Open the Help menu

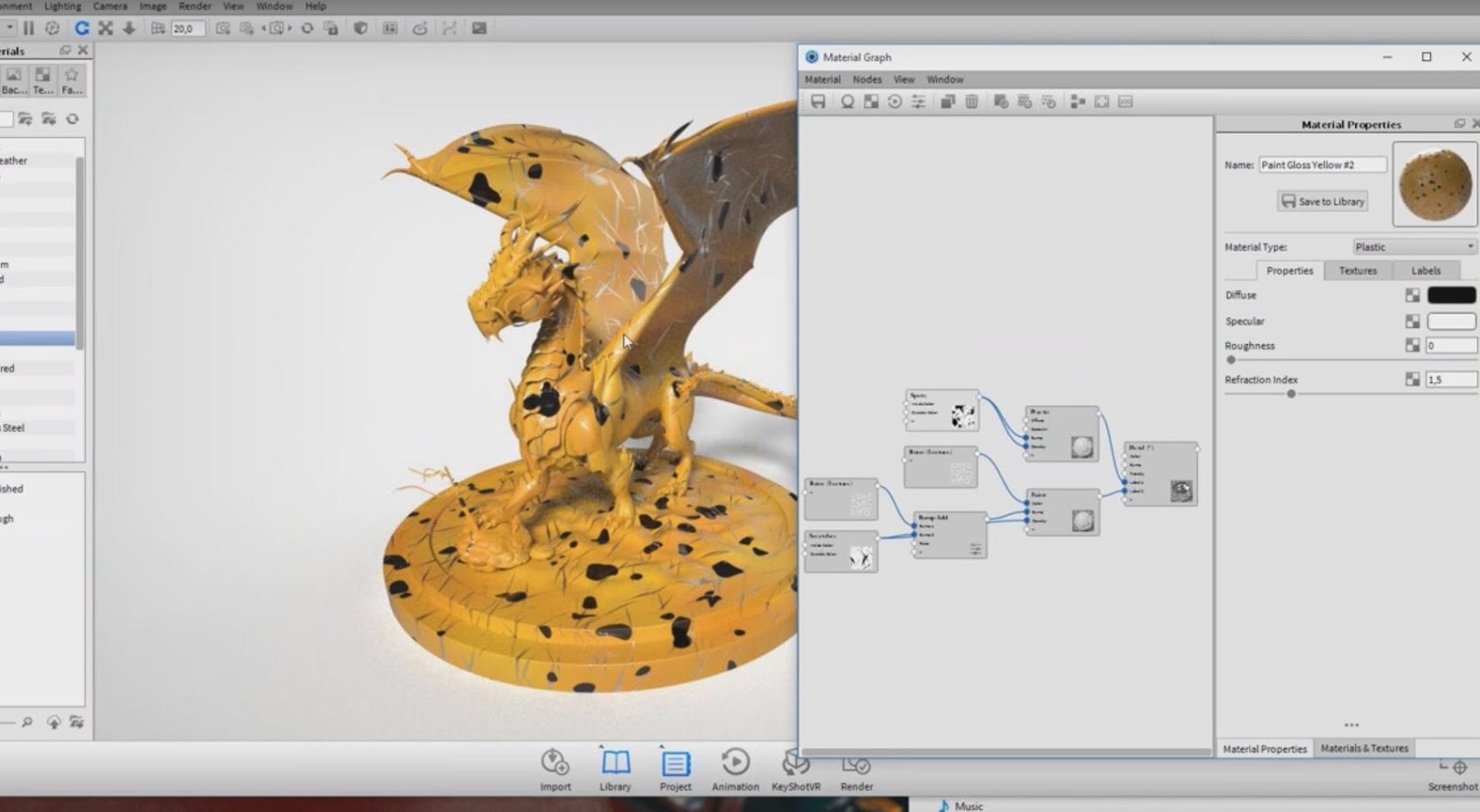click(315, 6)
